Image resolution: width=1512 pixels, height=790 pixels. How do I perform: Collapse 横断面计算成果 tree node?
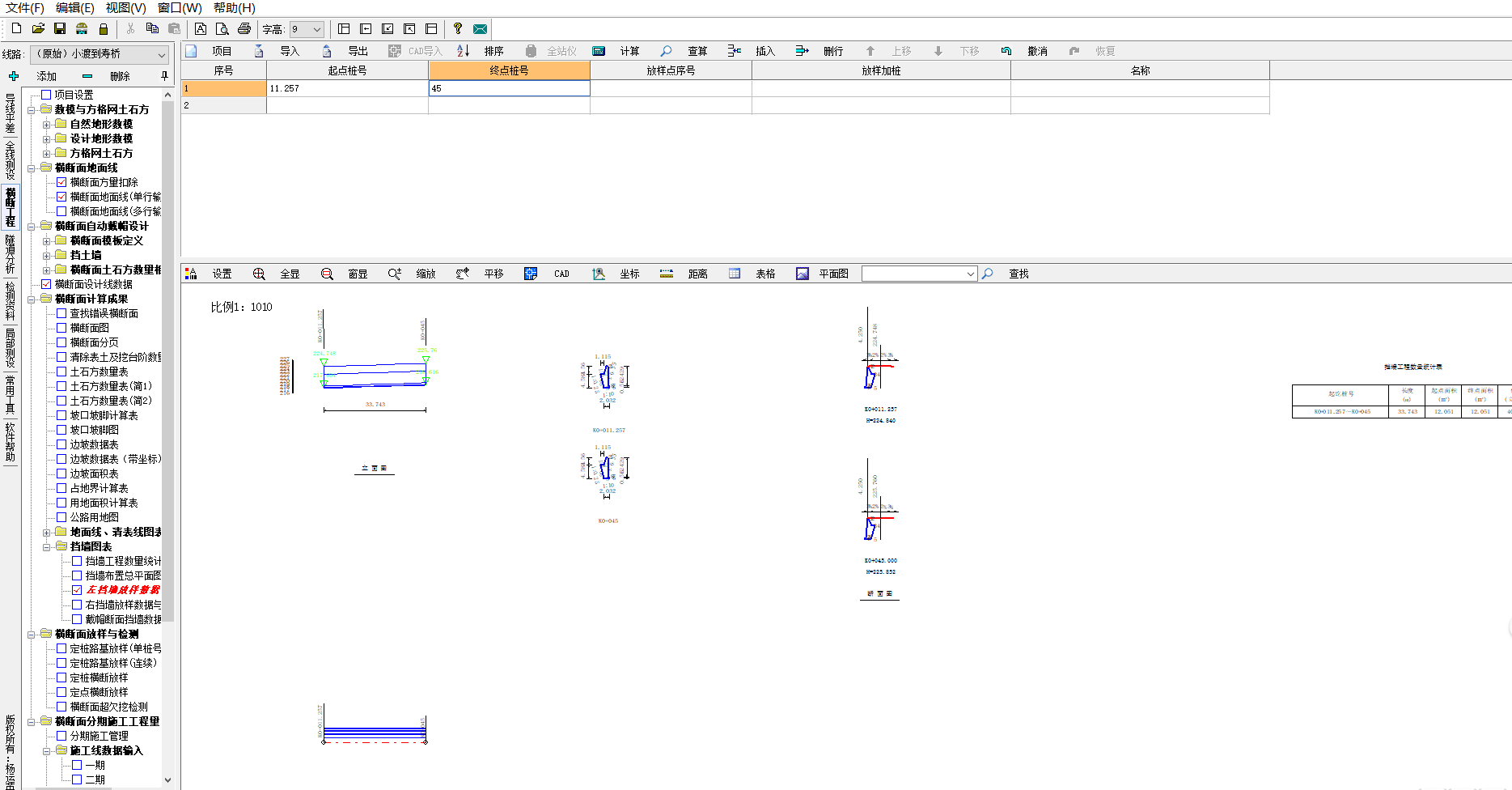click(31, 299)
